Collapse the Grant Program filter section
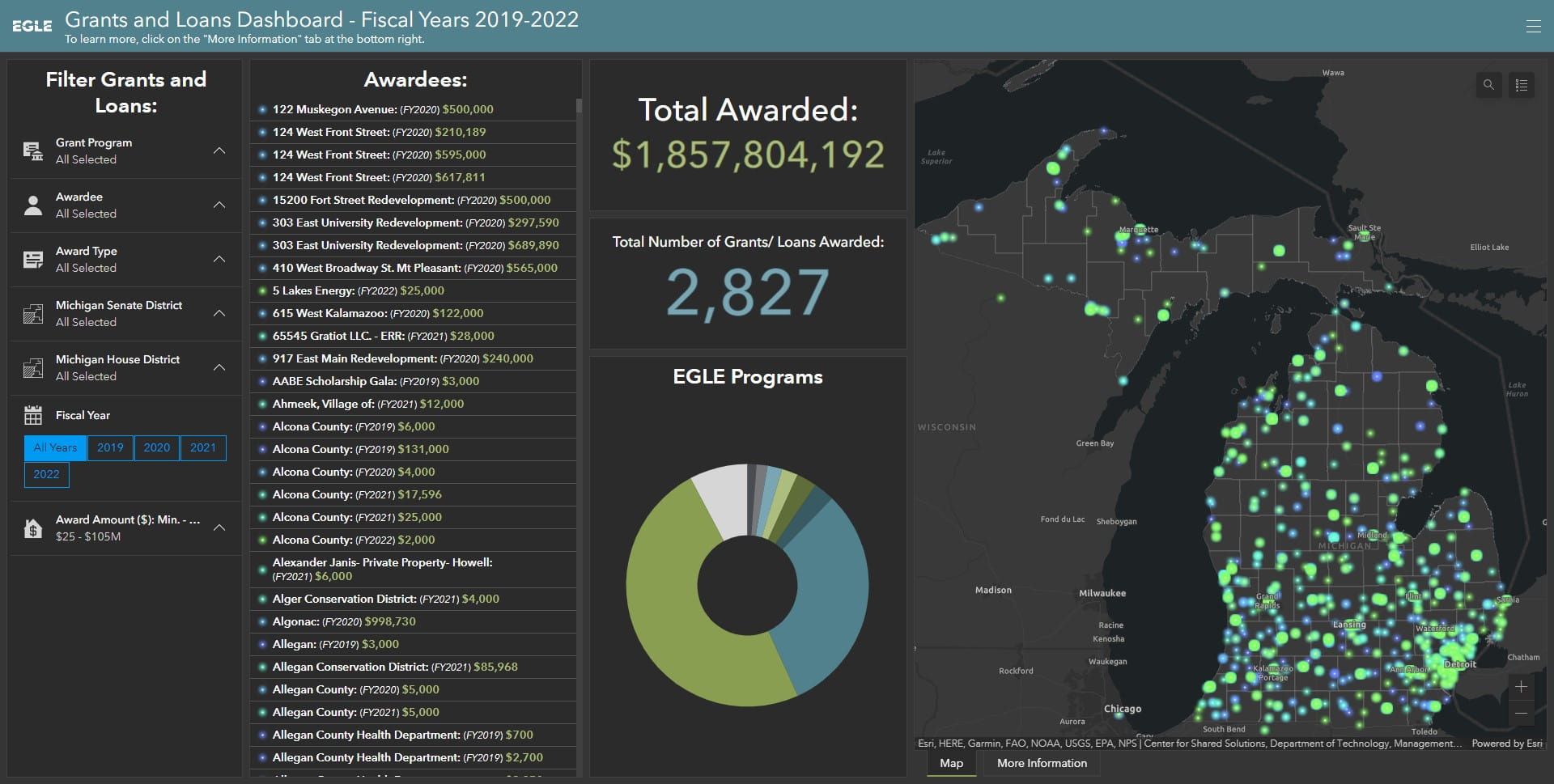 (219, 150)
